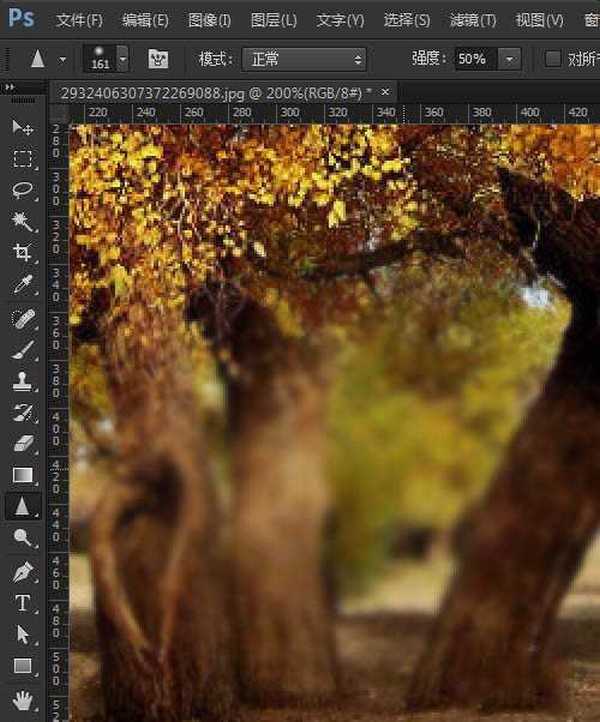Switch to the Clone Stamp tool
Viewport: 600px width, 722px height.
pos(22,381)
